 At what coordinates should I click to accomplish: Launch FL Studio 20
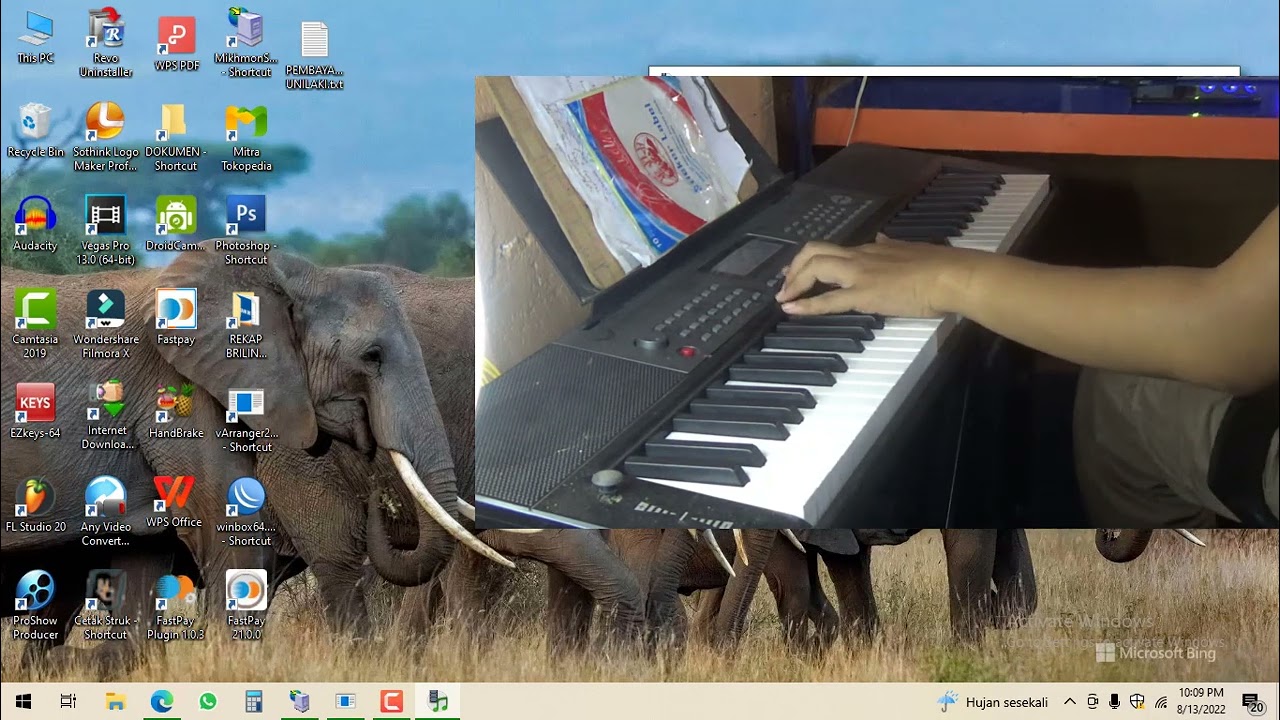pos(35,505)
